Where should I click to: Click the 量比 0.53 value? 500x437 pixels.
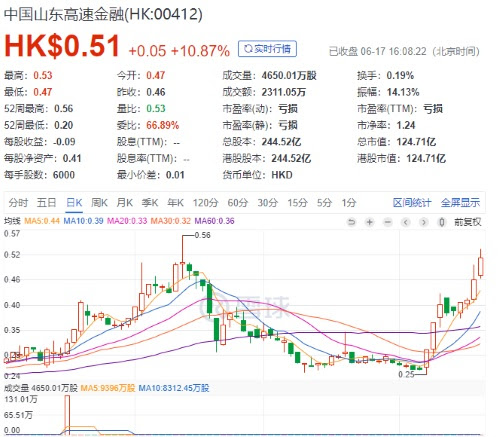[156, 109]
